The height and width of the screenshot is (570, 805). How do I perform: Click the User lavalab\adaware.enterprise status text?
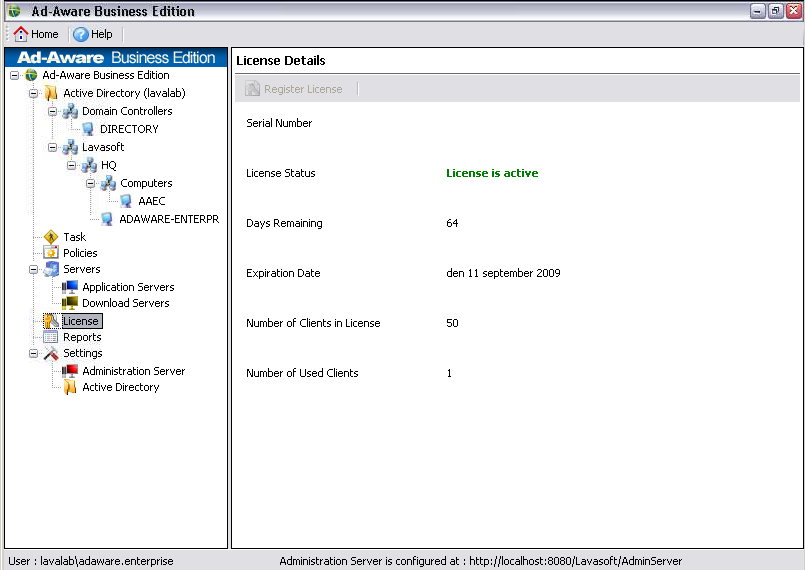click(90, 561)
